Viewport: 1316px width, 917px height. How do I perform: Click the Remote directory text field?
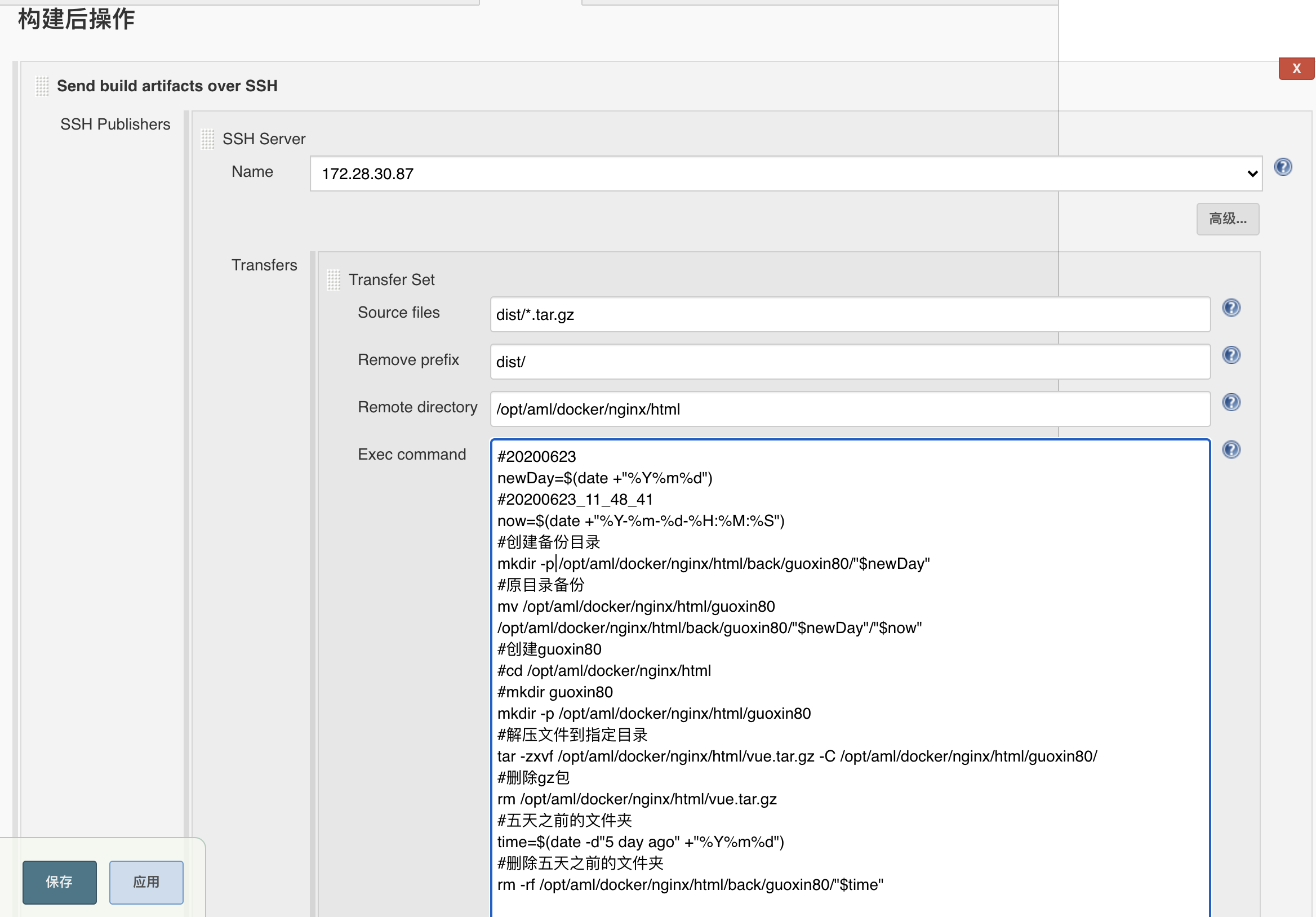850,409
